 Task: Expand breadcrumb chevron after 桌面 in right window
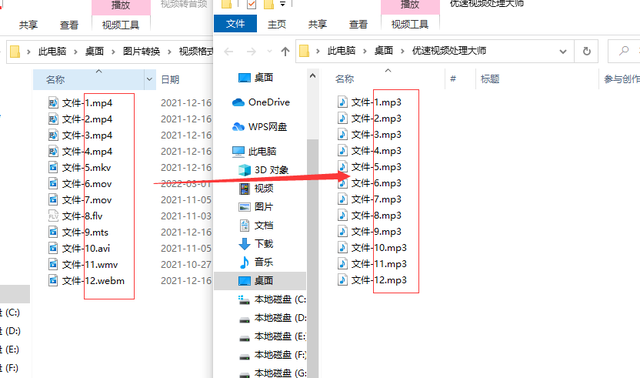coord(402,51)
